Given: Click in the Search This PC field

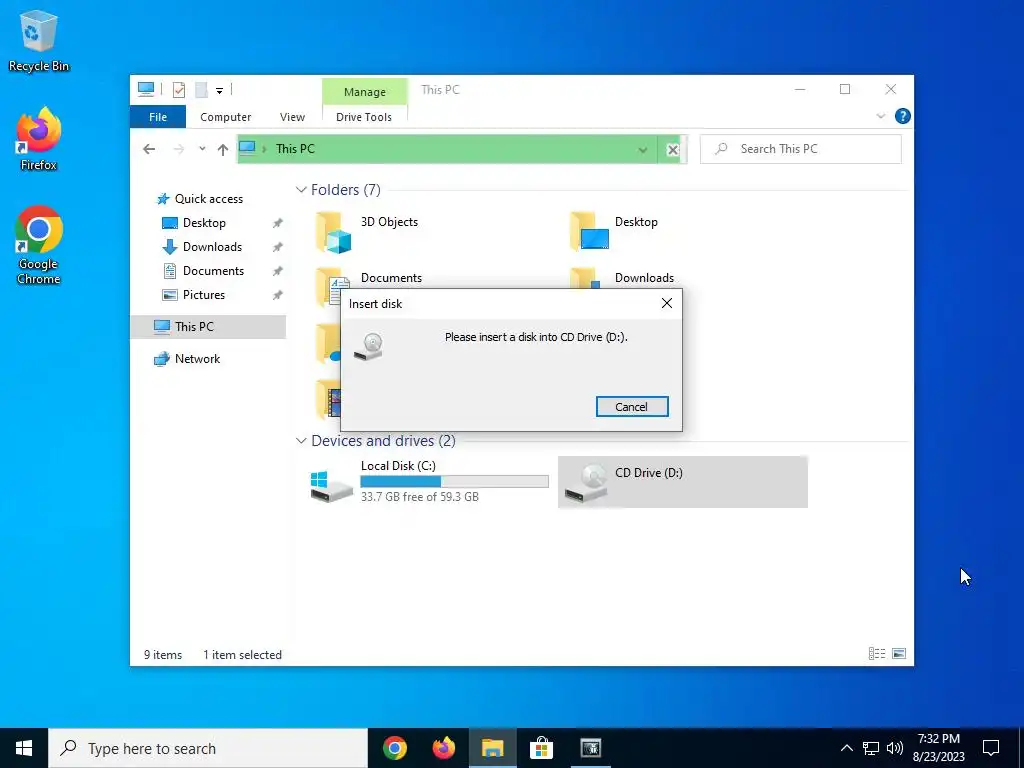Looking at the screenshot, I should click(x=801, y=149).
